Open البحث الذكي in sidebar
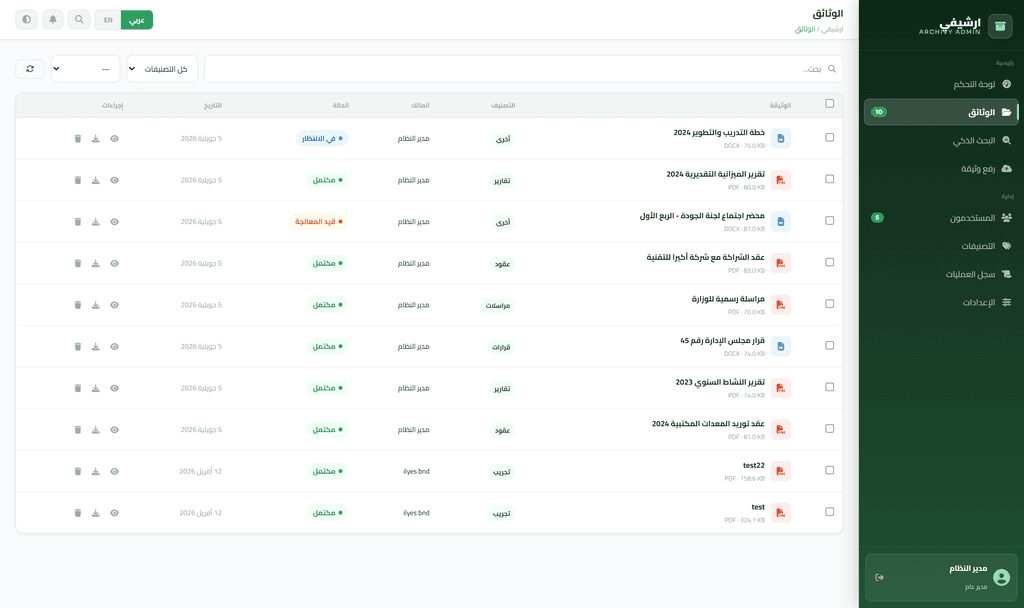Image resolution: width=1024 pixels, height=608 pixels. tap(940, 140)
